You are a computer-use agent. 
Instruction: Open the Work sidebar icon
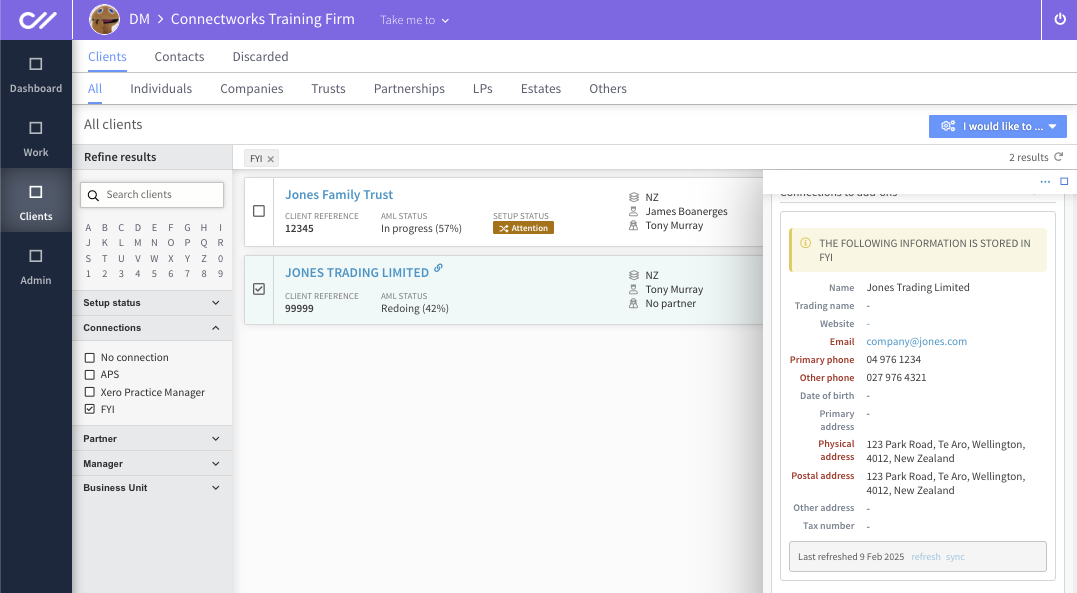tap(36, 128)
